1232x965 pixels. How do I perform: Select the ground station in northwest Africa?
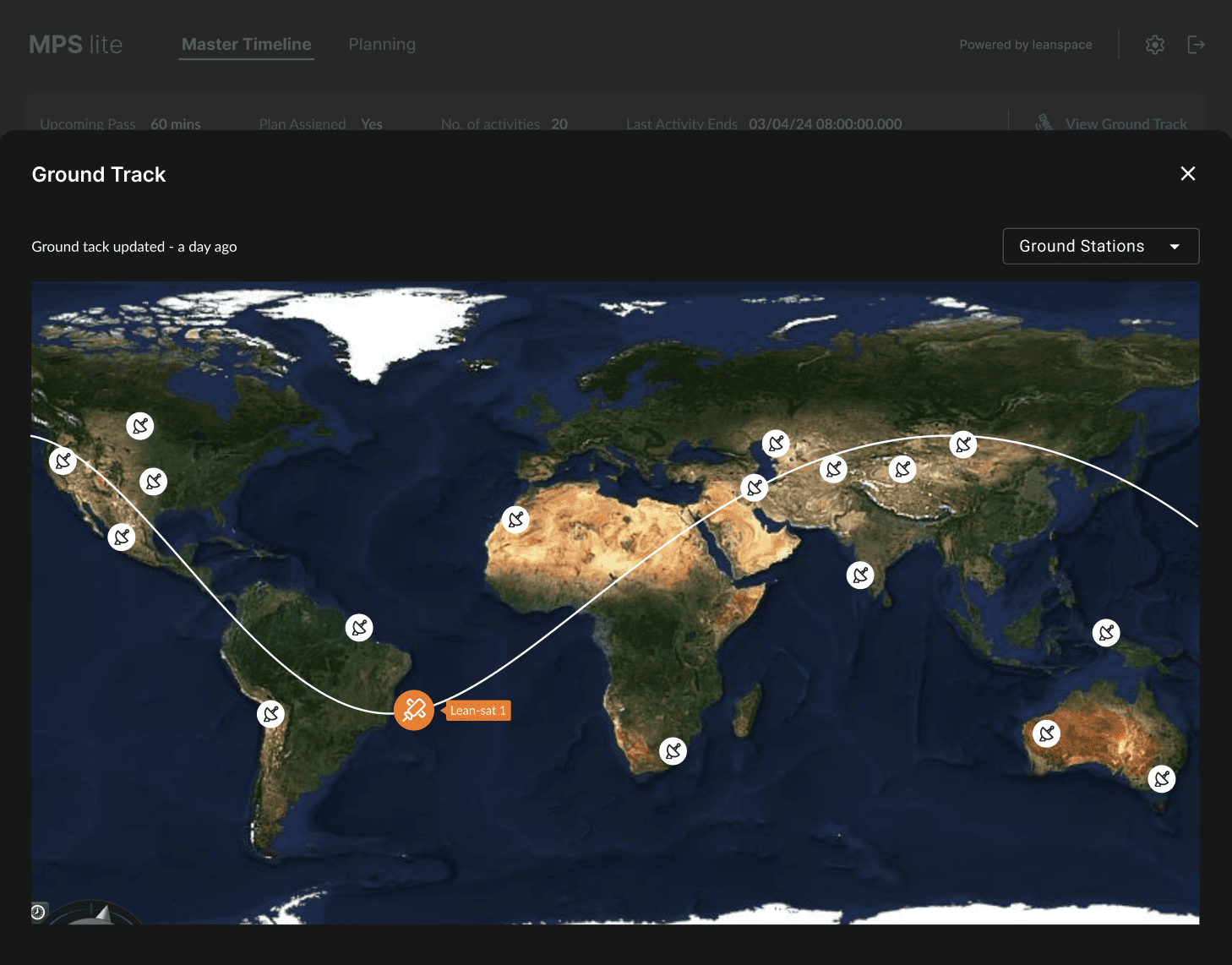click(x=515, y=520)
